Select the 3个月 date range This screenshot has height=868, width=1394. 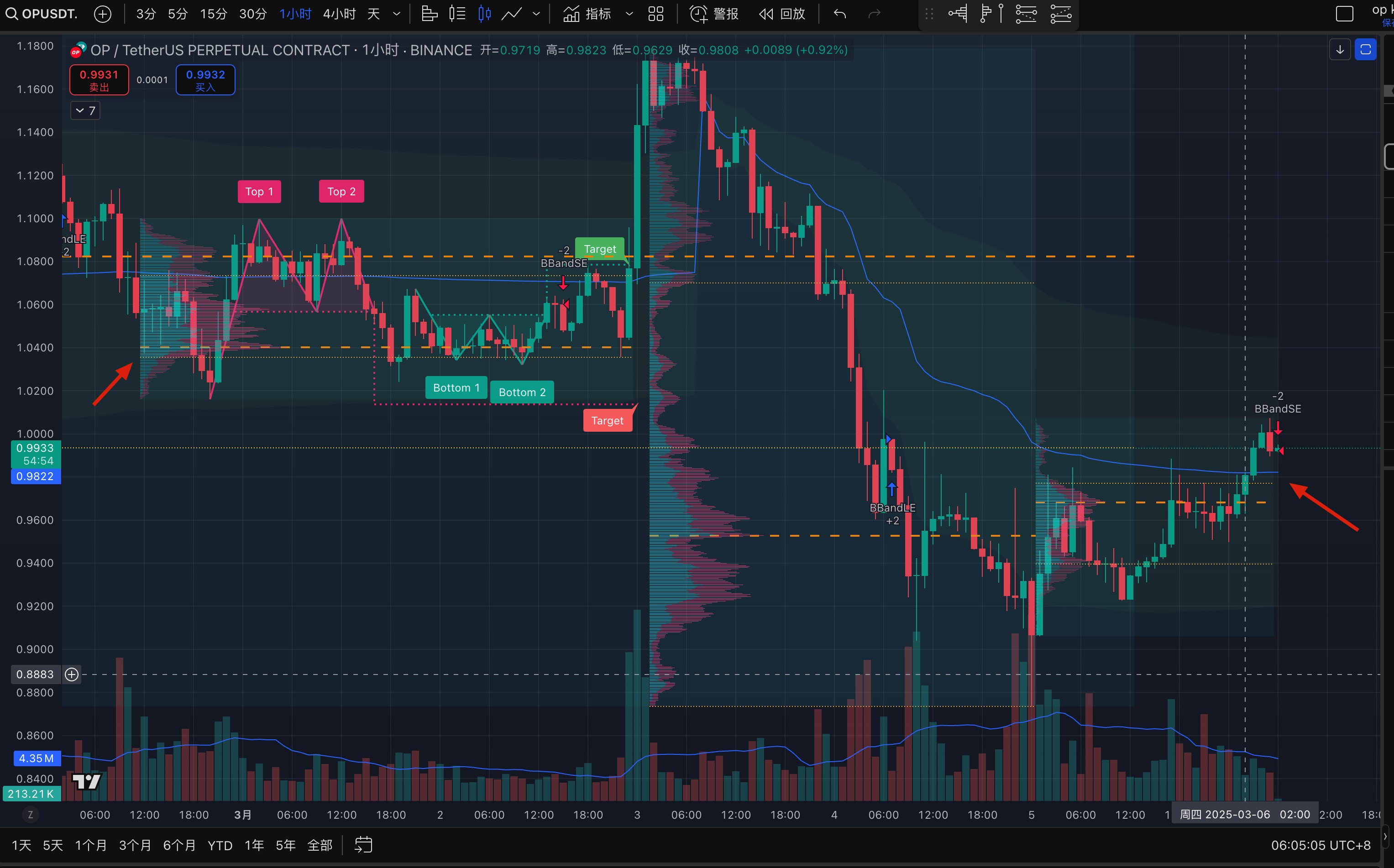(x=135, y=845)
